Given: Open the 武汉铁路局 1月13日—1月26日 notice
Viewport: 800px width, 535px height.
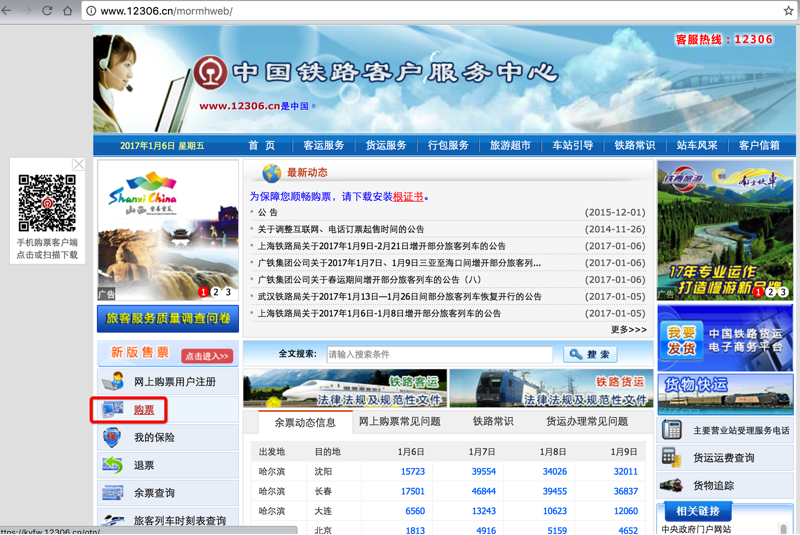Looking at the screenshot, I should [399, 296].
